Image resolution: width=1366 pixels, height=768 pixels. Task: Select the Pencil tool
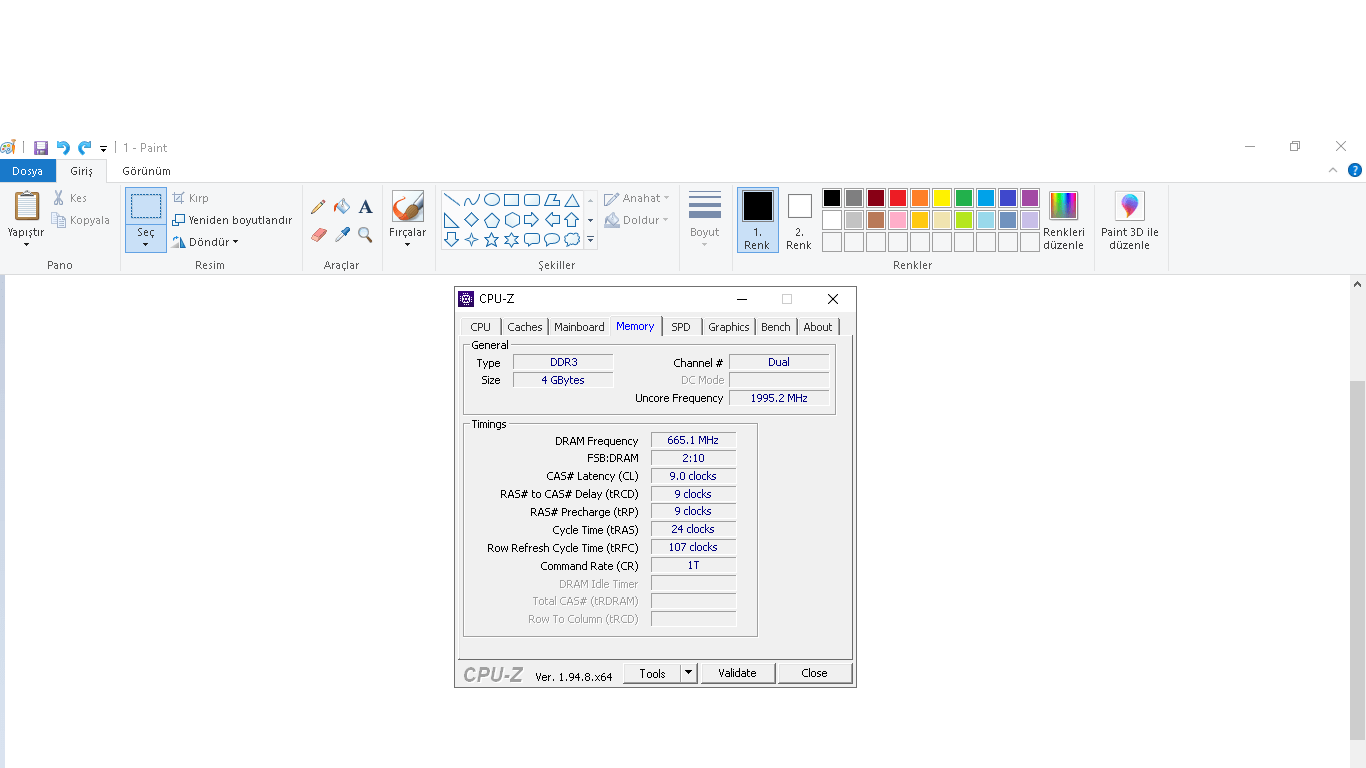click(x=318, y=207)
